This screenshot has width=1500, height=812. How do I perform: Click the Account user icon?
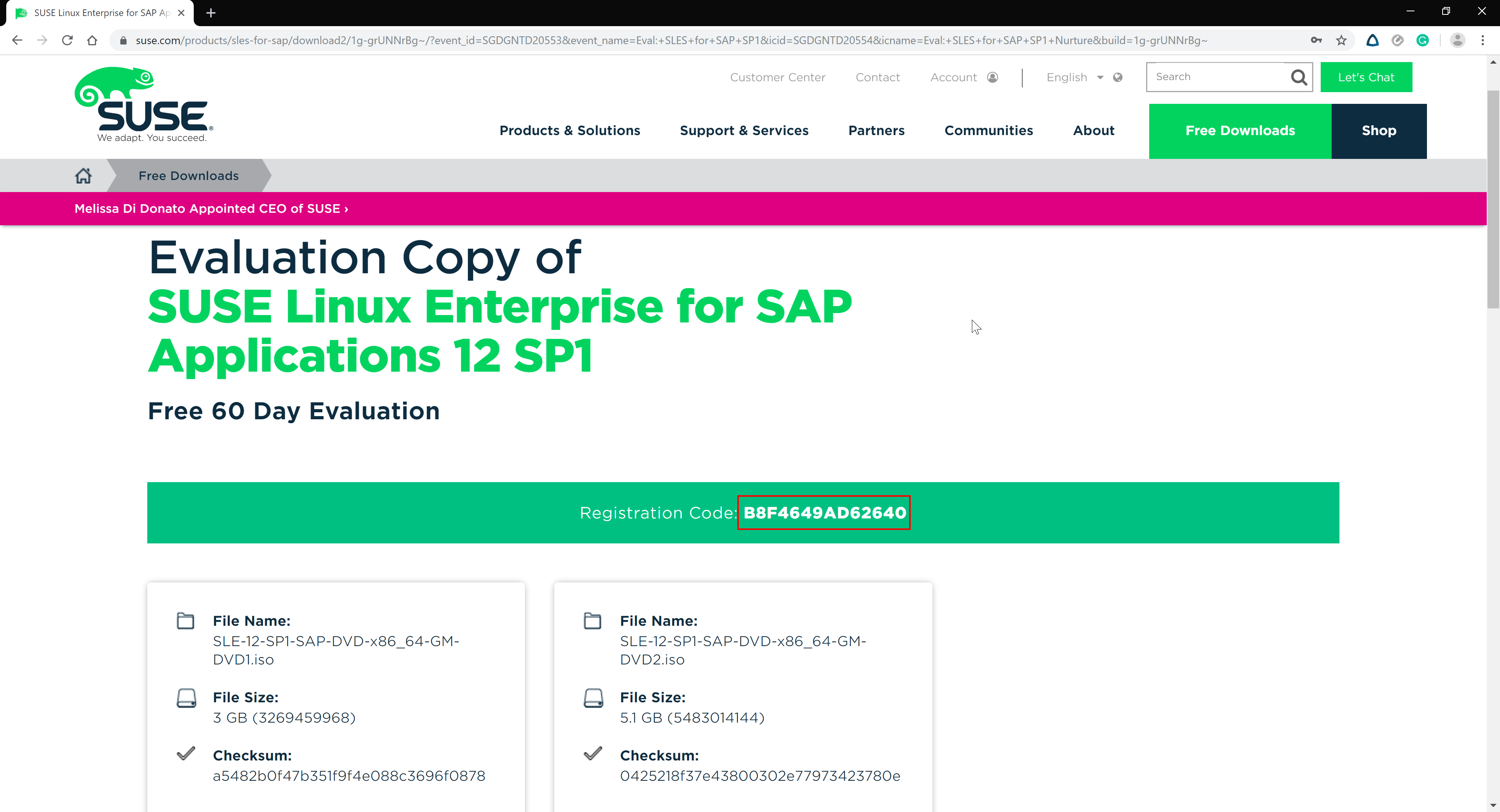(993, 77)
